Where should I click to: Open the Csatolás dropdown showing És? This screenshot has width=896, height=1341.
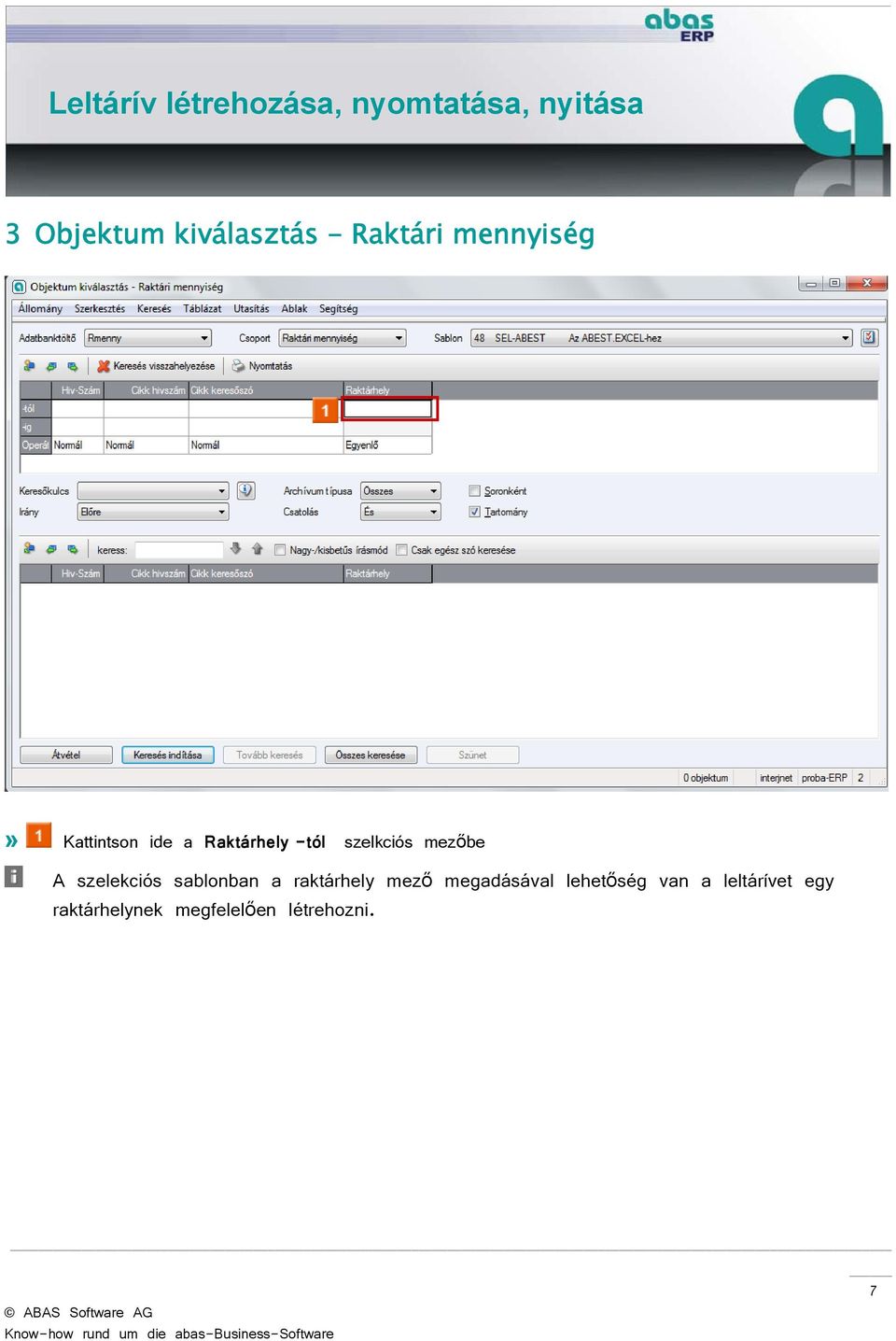pos(399,512)
